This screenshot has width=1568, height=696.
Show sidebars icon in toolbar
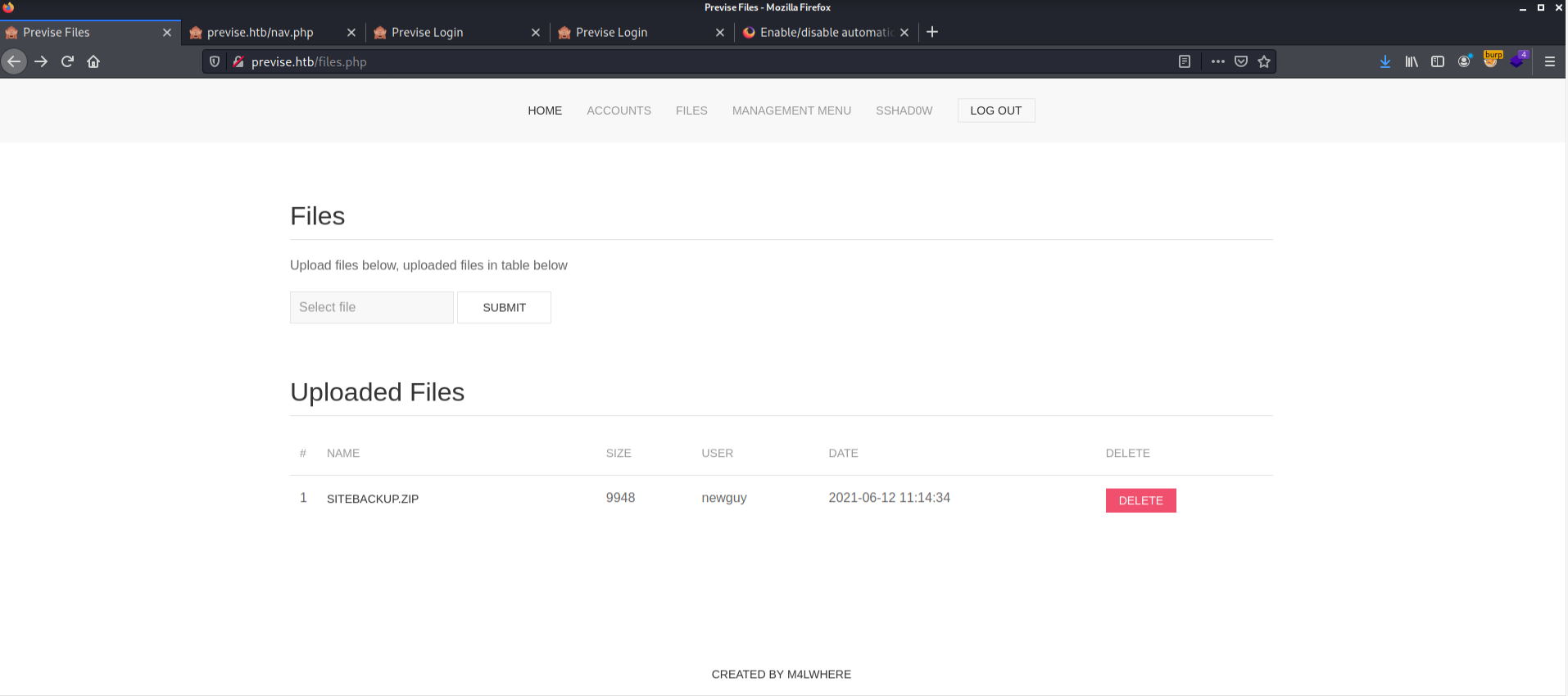pyautogui.click(x=1437, y=61)
